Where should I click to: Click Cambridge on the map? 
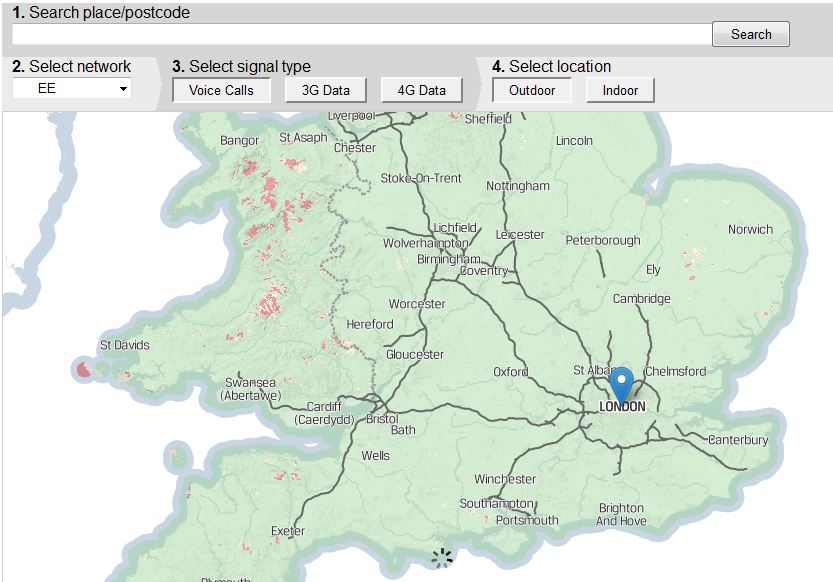[641, 299]
